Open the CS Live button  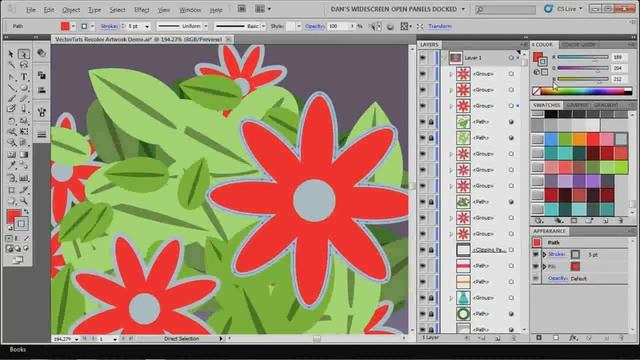coord(563,9)
